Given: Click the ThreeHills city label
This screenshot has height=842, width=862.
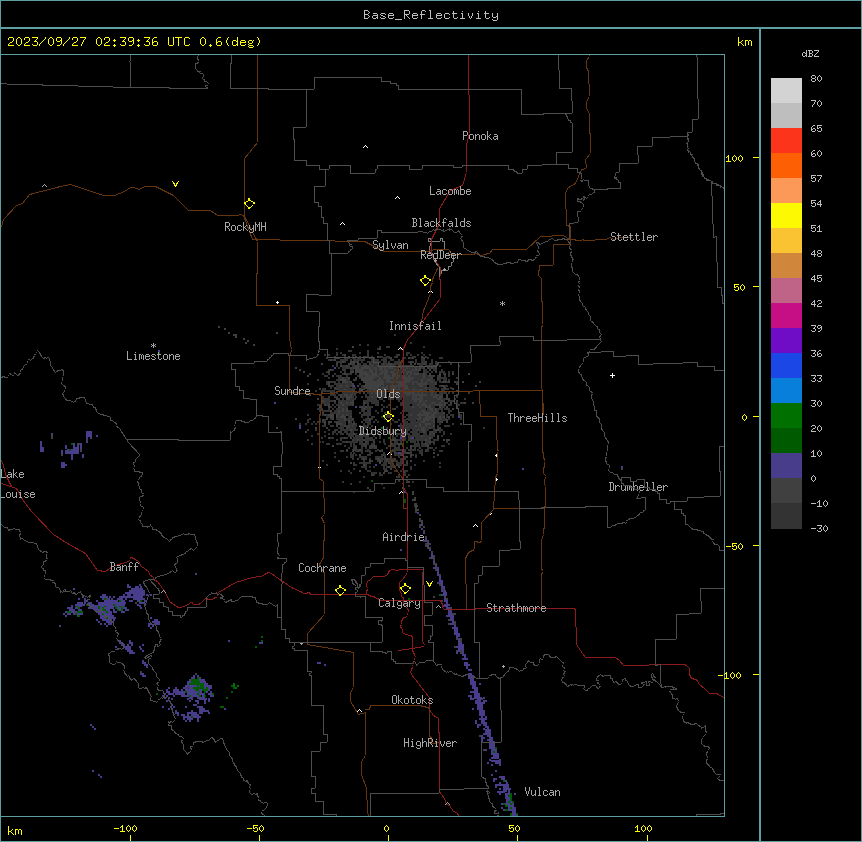Looking at the screenshot, I should 537,418.
